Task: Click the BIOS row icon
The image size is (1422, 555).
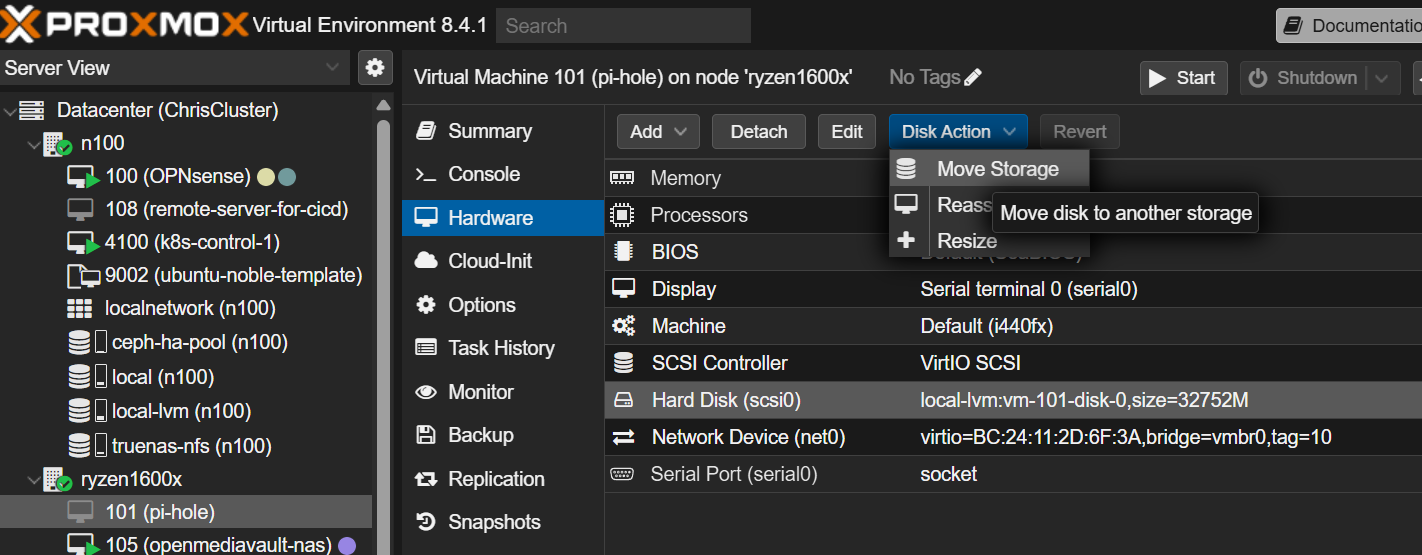Action: pyautogui.click(x=623, y=252)
